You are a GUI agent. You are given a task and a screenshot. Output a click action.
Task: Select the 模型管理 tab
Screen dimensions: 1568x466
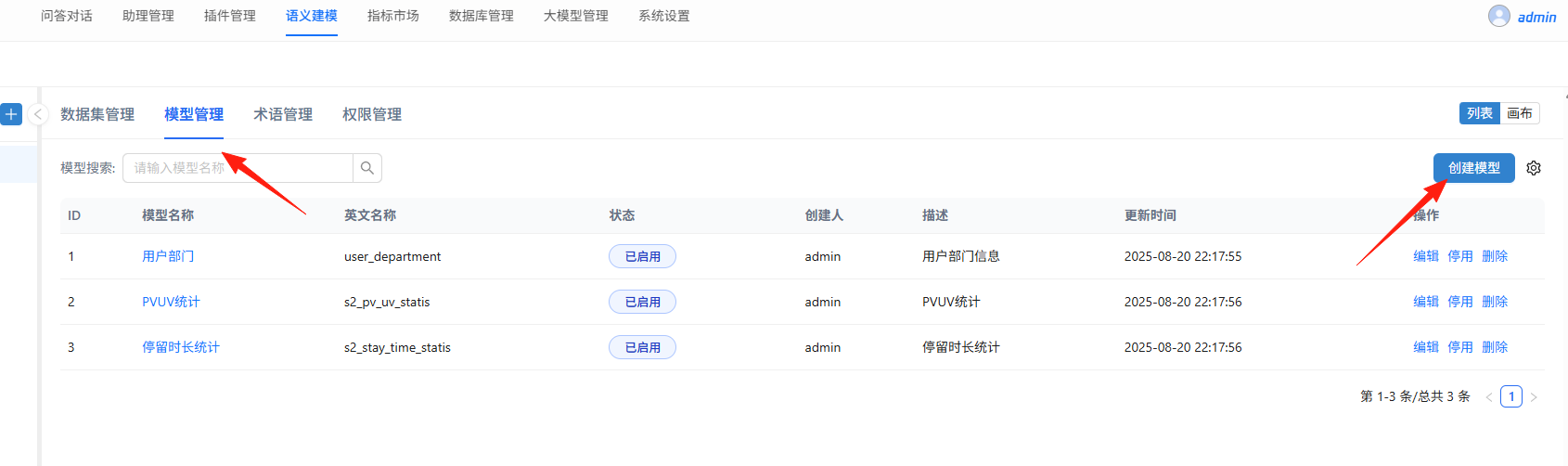pyautogui.click(x=194, y=114)
